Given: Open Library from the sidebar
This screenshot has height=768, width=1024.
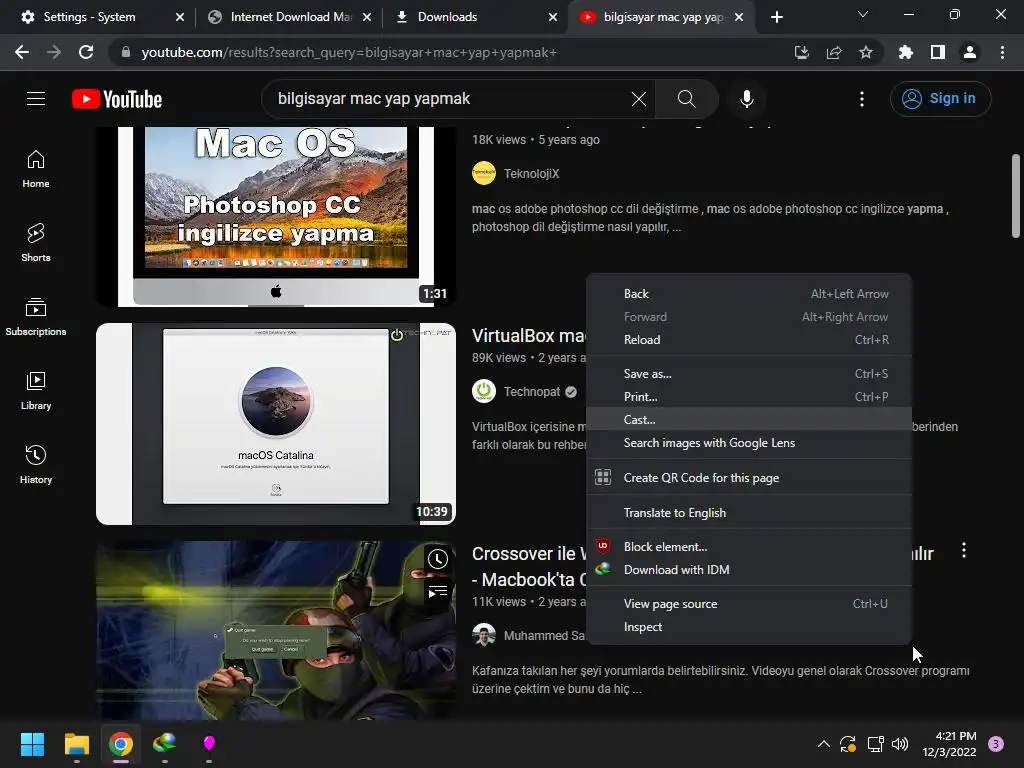Looking at the screenshot, I should [x=36, y=391].
